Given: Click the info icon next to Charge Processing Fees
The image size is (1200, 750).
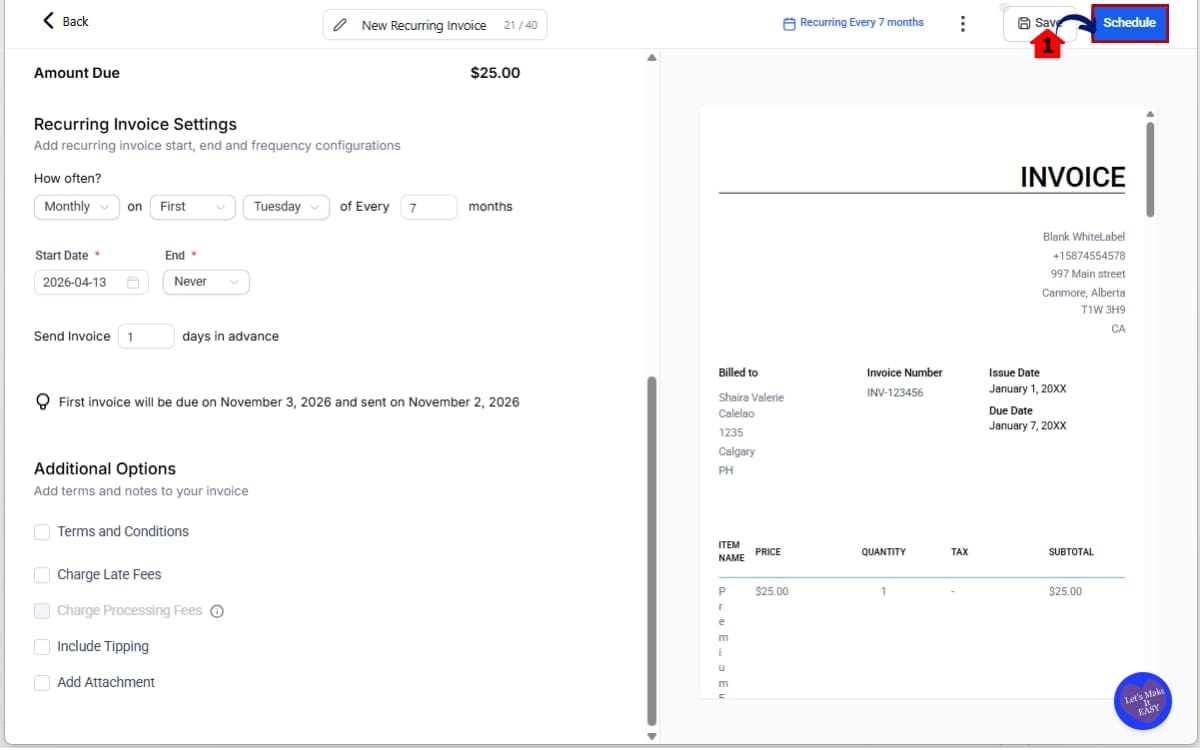Looking at the screenshot, I should [217, 610].
